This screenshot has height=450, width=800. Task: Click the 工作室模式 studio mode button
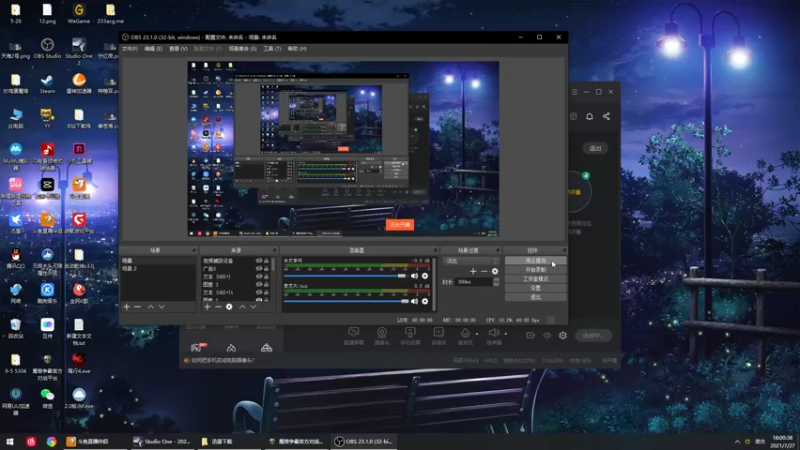[535, 279]
